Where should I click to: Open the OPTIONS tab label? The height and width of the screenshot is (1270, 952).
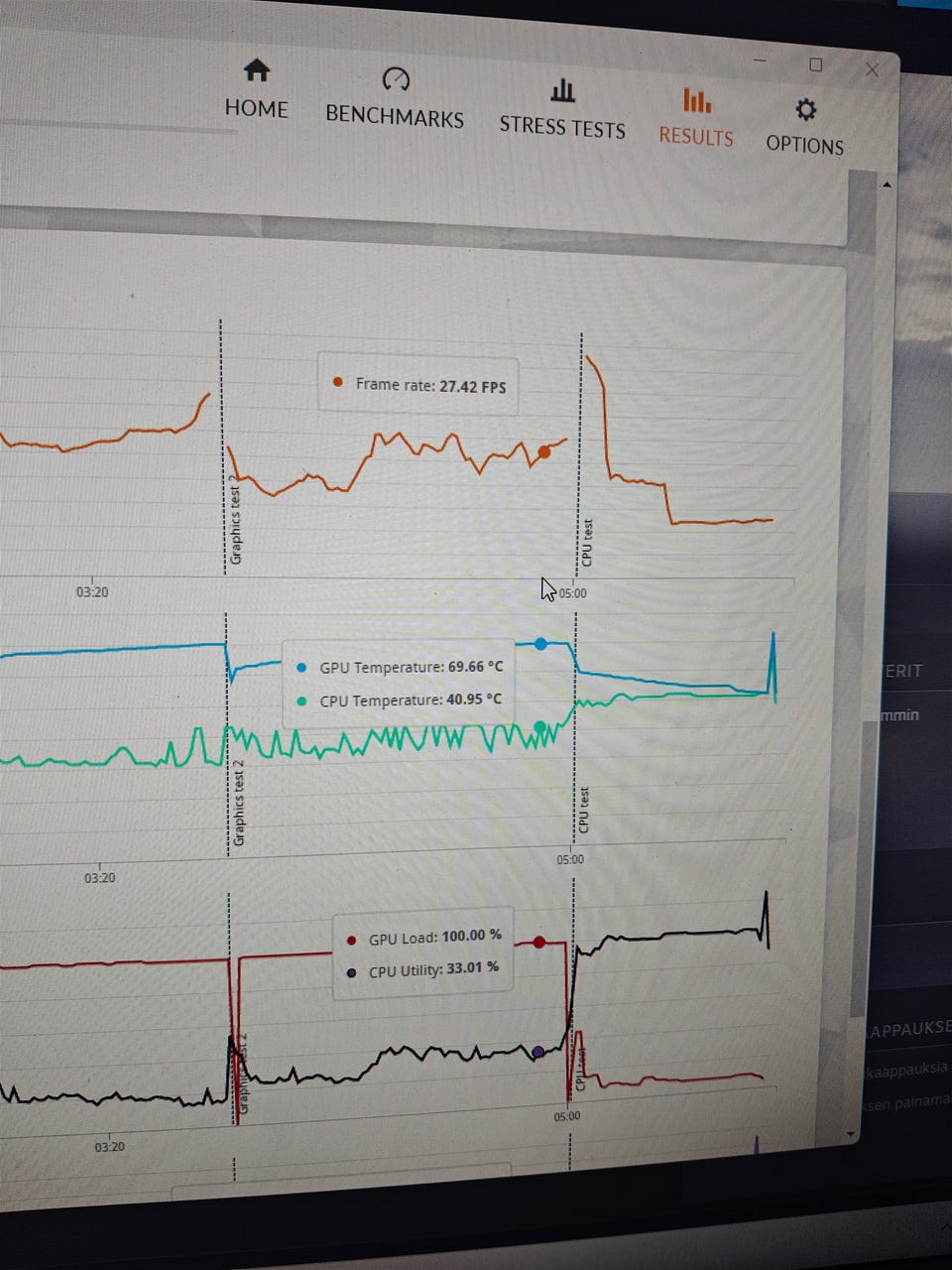pos(804,145)
